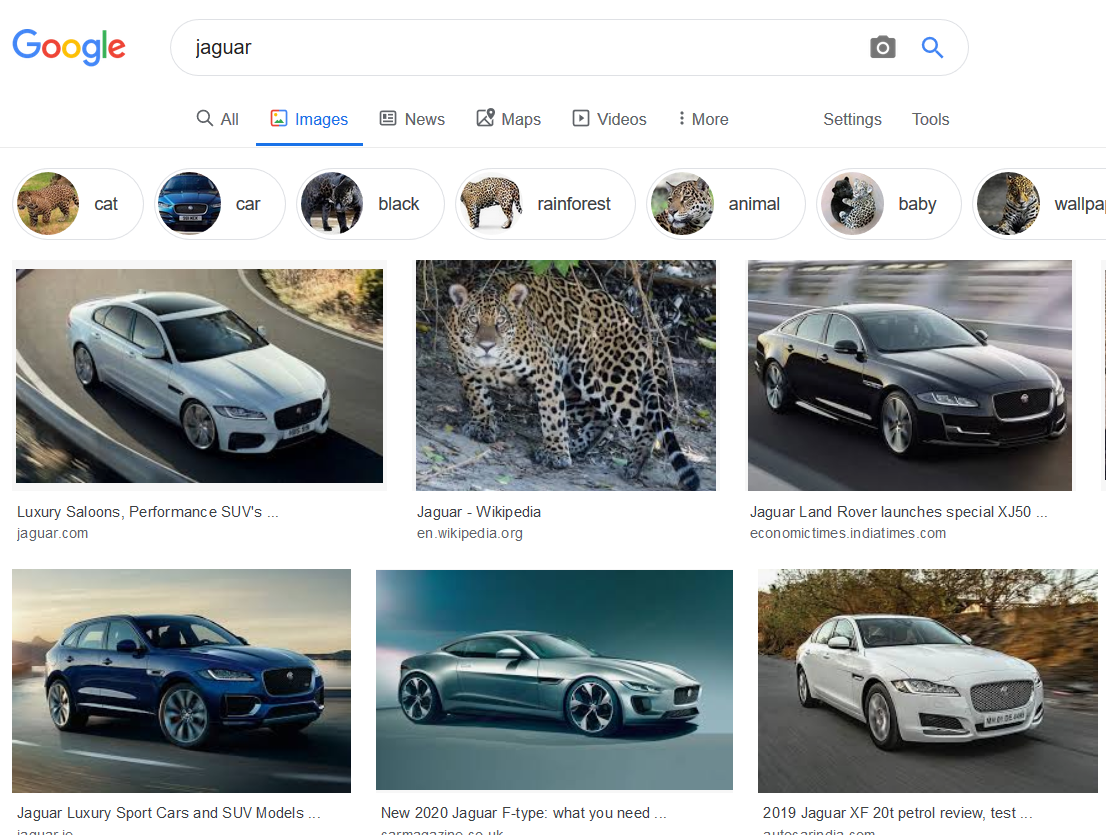Expand the More menu
The width and height of the screenshot is (1106, 835).
click(x=703, y=119)
